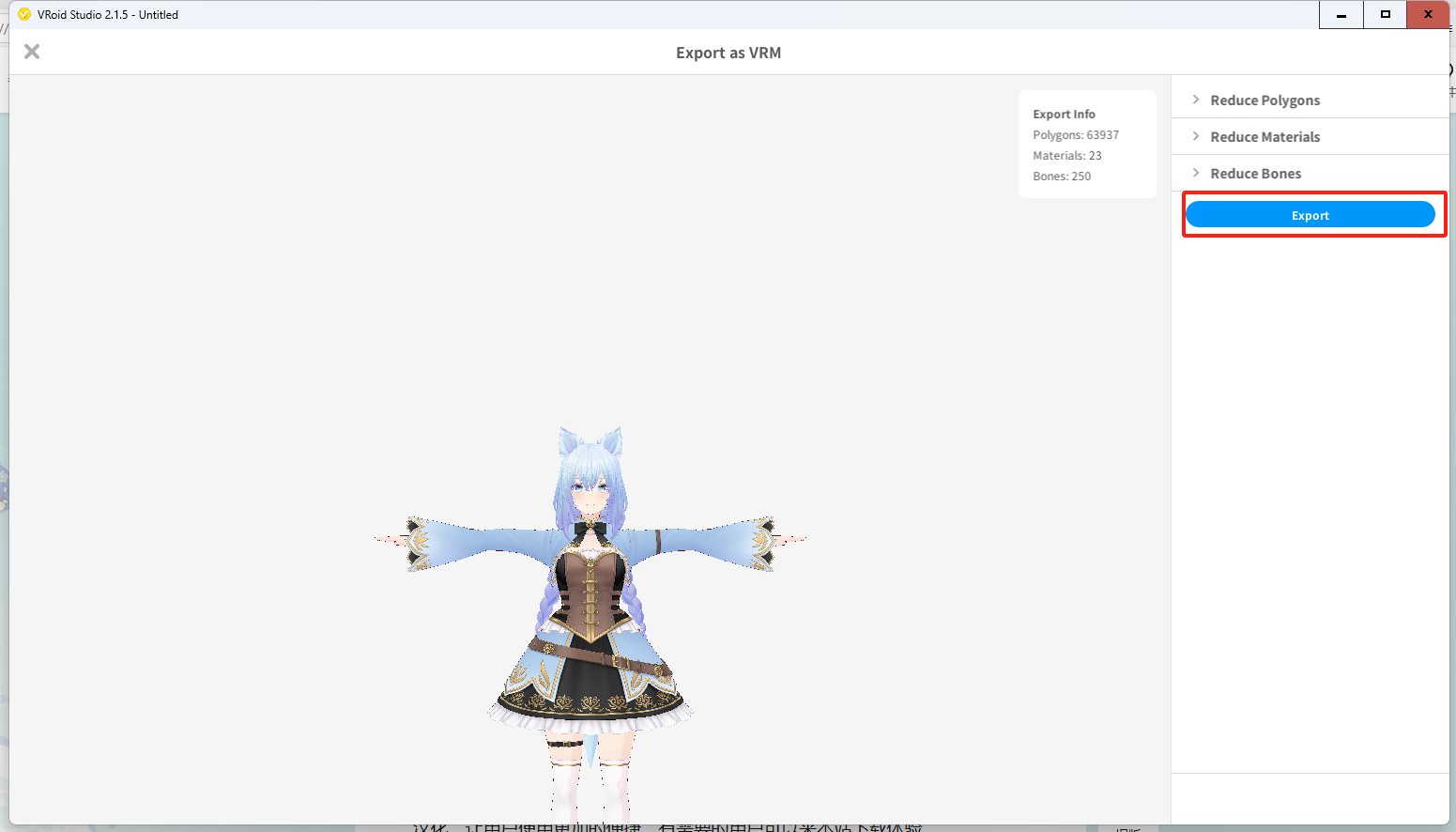Click the VRoid Studio title bar icon
Image resolution: width=1456 pixels, height=832 pixels.
24,14
